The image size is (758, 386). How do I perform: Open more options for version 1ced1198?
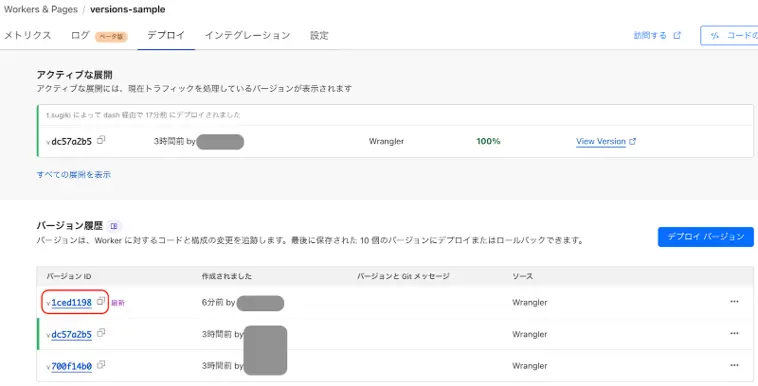(x=734, y=302)
